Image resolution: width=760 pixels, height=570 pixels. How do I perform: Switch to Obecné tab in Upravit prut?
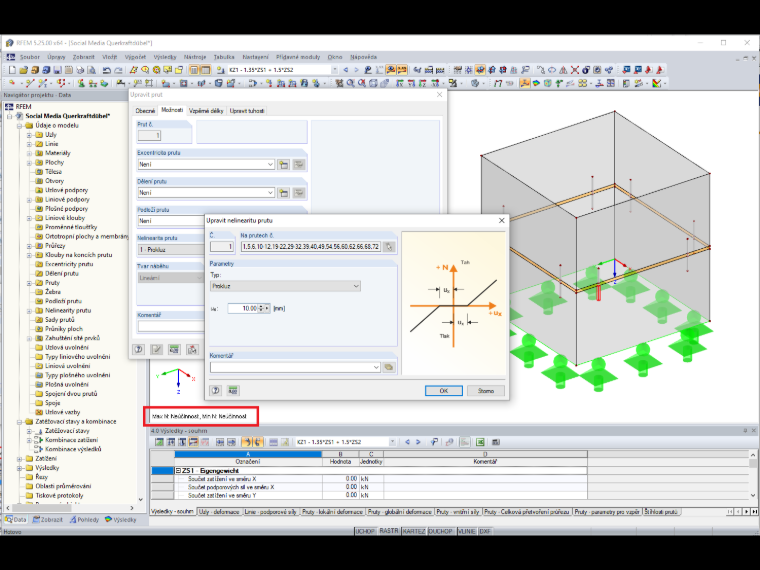(145, 111)
